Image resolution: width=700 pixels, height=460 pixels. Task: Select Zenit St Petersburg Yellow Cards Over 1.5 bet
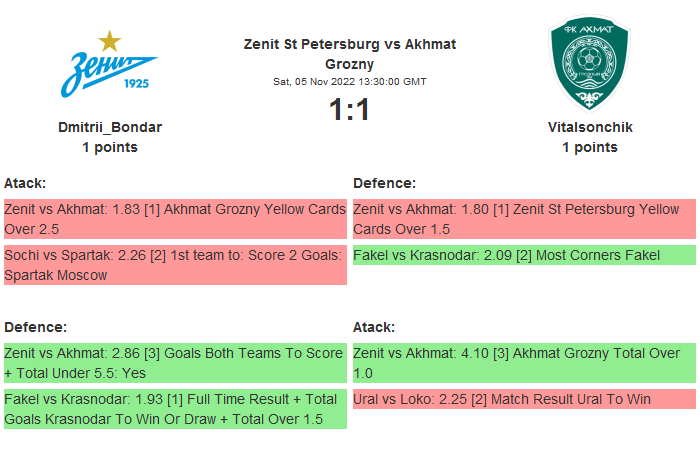[524, 219]
